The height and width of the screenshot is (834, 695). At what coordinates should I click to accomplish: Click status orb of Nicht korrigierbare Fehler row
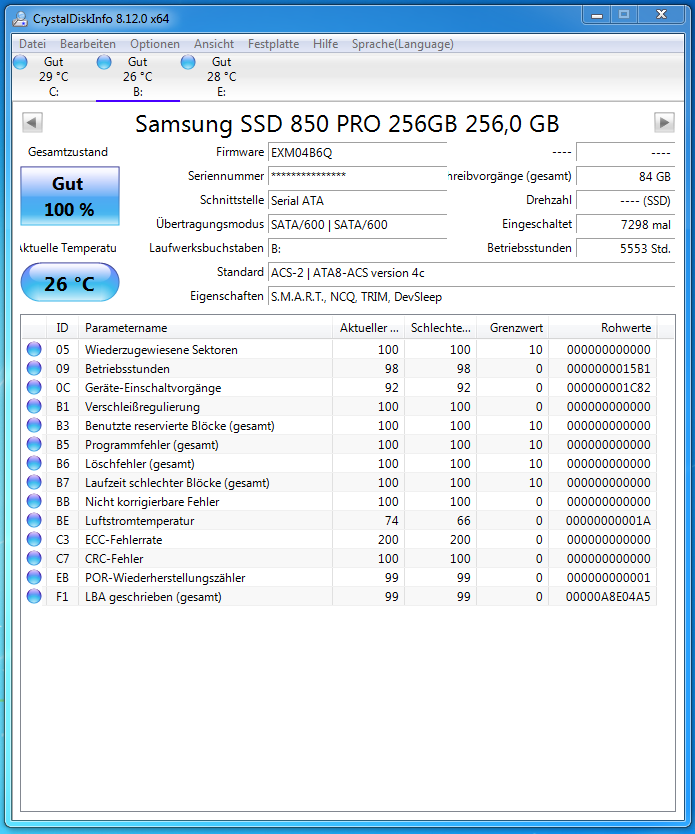point(34,502)
